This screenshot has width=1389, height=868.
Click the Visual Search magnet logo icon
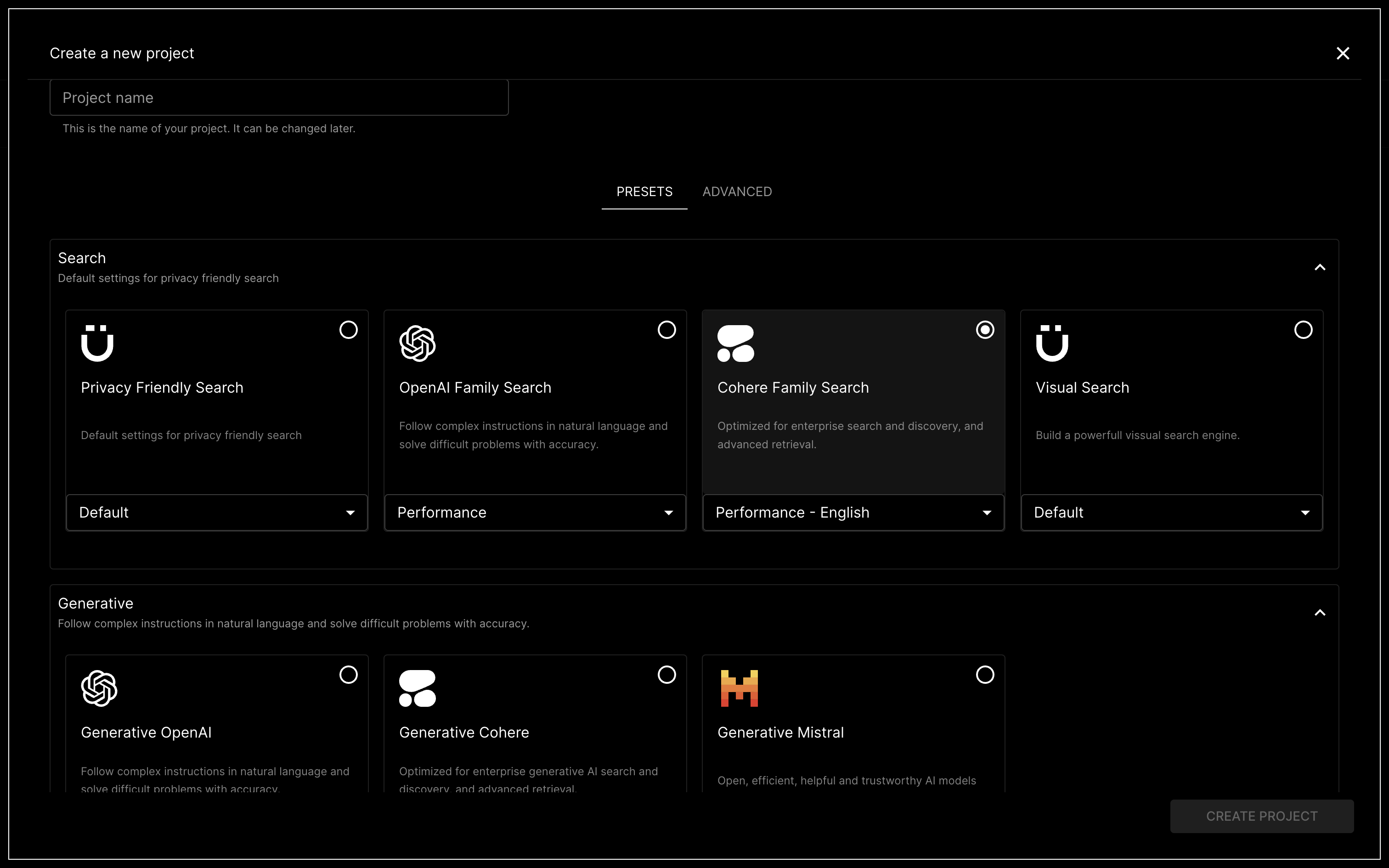[x=1052, y=344]
